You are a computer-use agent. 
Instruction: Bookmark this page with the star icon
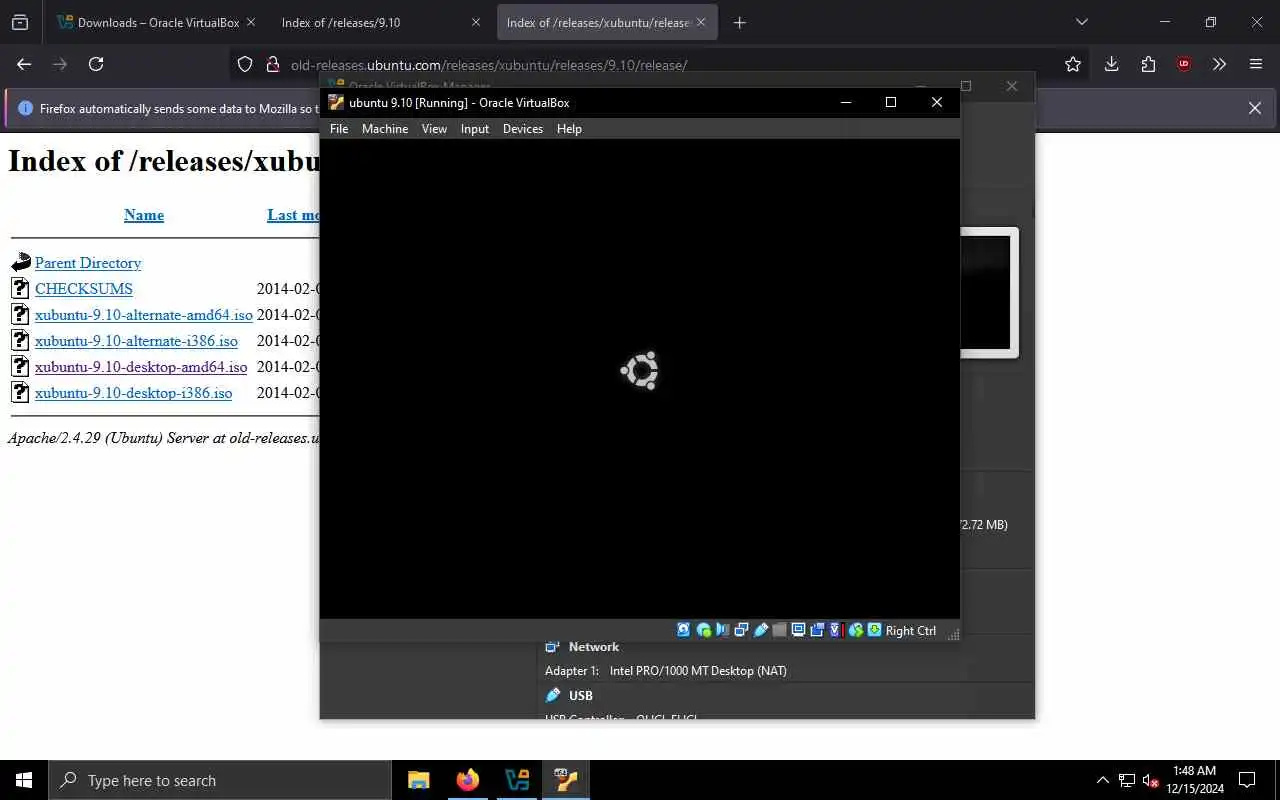tap(1073, 64)
